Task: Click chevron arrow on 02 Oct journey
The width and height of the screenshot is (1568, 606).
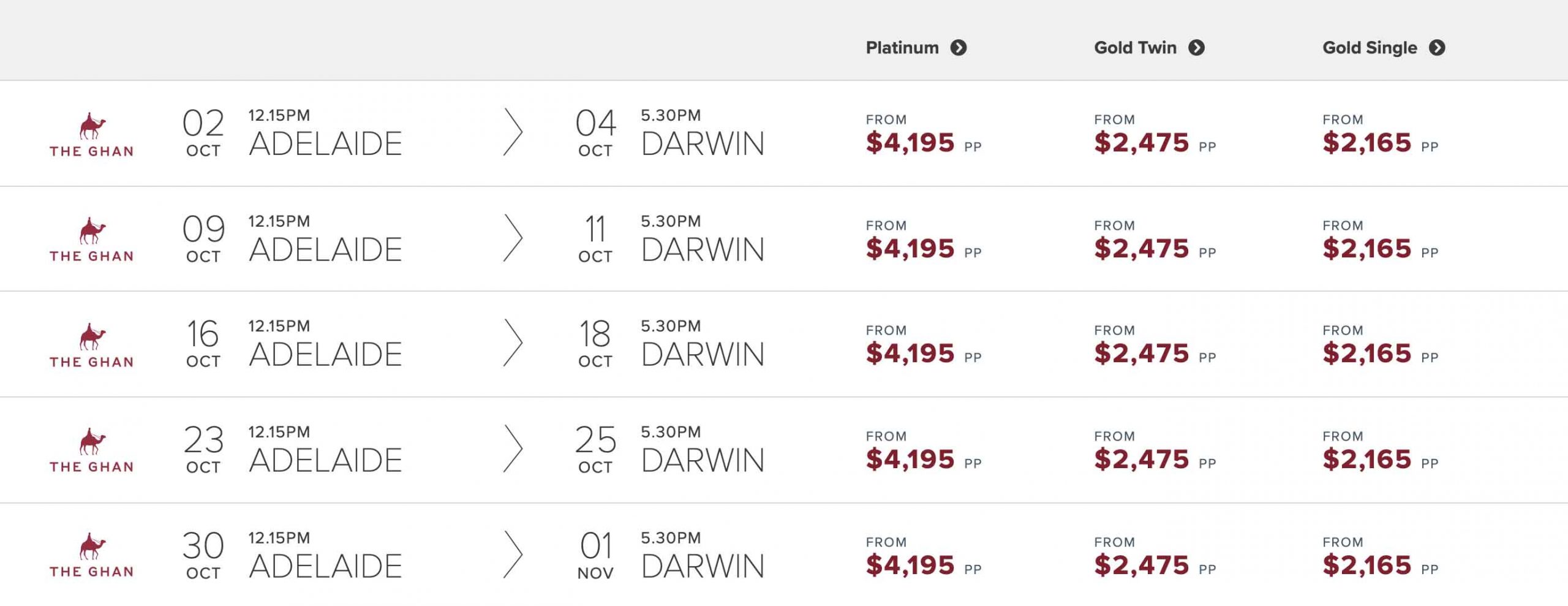Action: (513, 132)
